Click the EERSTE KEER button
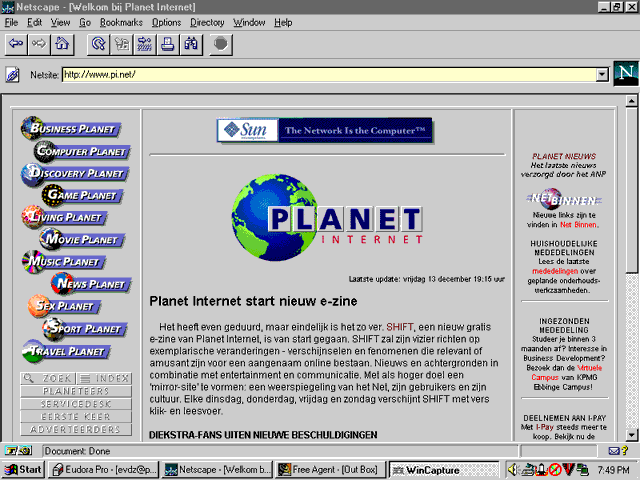The width and height of the screenshot is (640, 480). 76,416
